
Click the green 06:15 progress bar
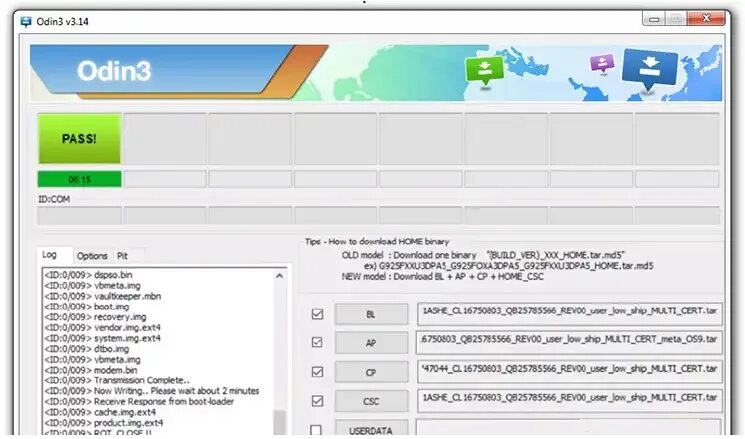pyautogui.click(x=79, y=180)
